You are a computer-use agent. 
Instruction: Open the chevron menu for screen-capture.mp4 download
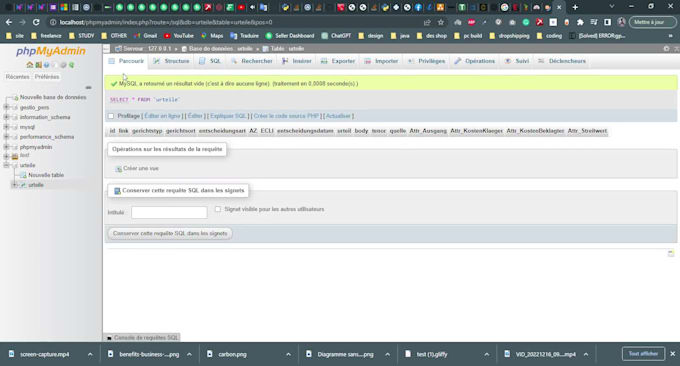pos(90,354)
